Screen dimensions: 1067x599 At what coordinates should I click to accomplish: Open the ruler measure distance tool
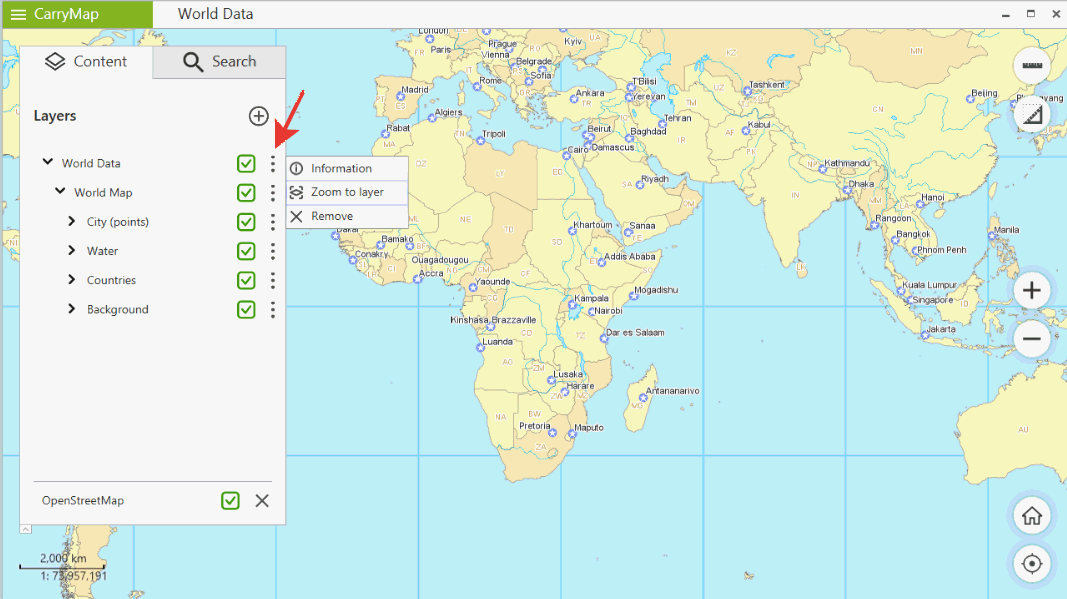point(1032,66)
